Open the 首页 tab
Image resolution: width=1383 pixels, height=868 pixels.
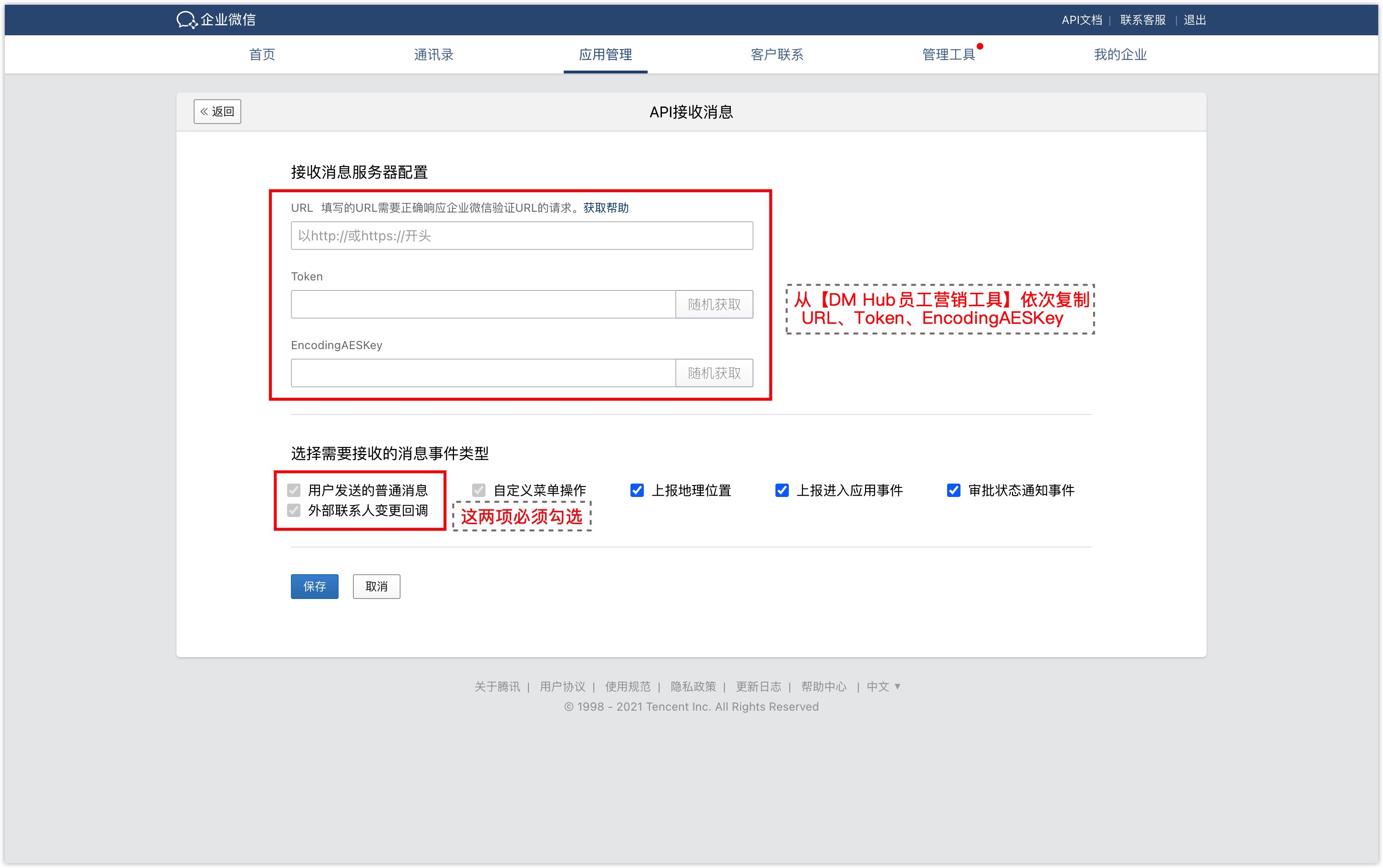262,54
